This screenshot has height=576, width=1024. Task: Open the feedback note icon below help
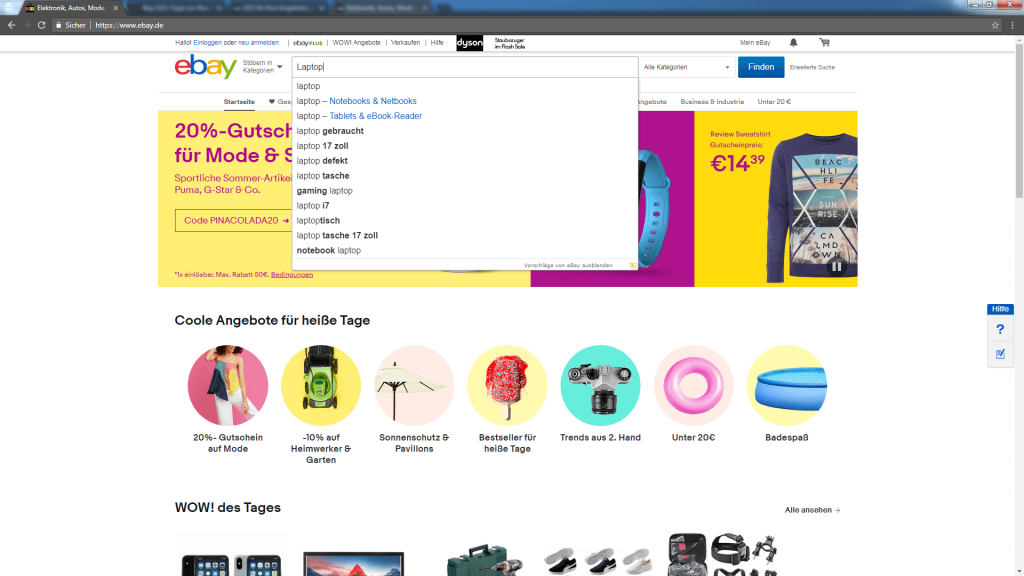click(1000, 354)
